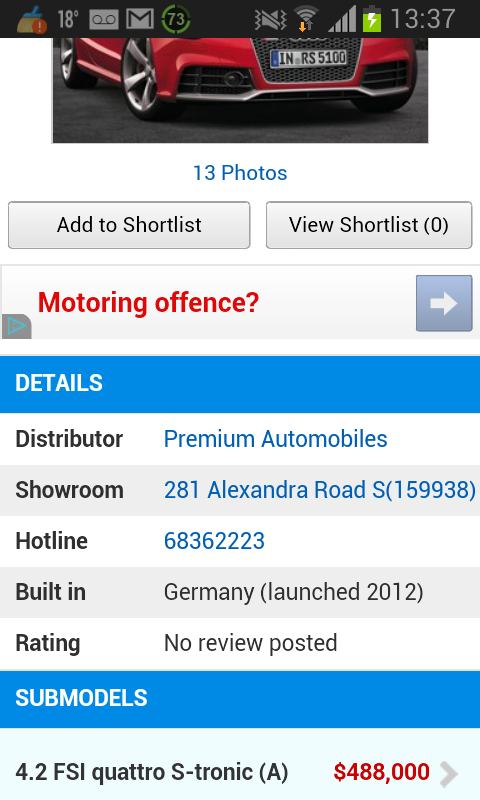Tap the vibrate mode status icon
Image resolution: width=480 pixels, height=800 pixels.
270,19
